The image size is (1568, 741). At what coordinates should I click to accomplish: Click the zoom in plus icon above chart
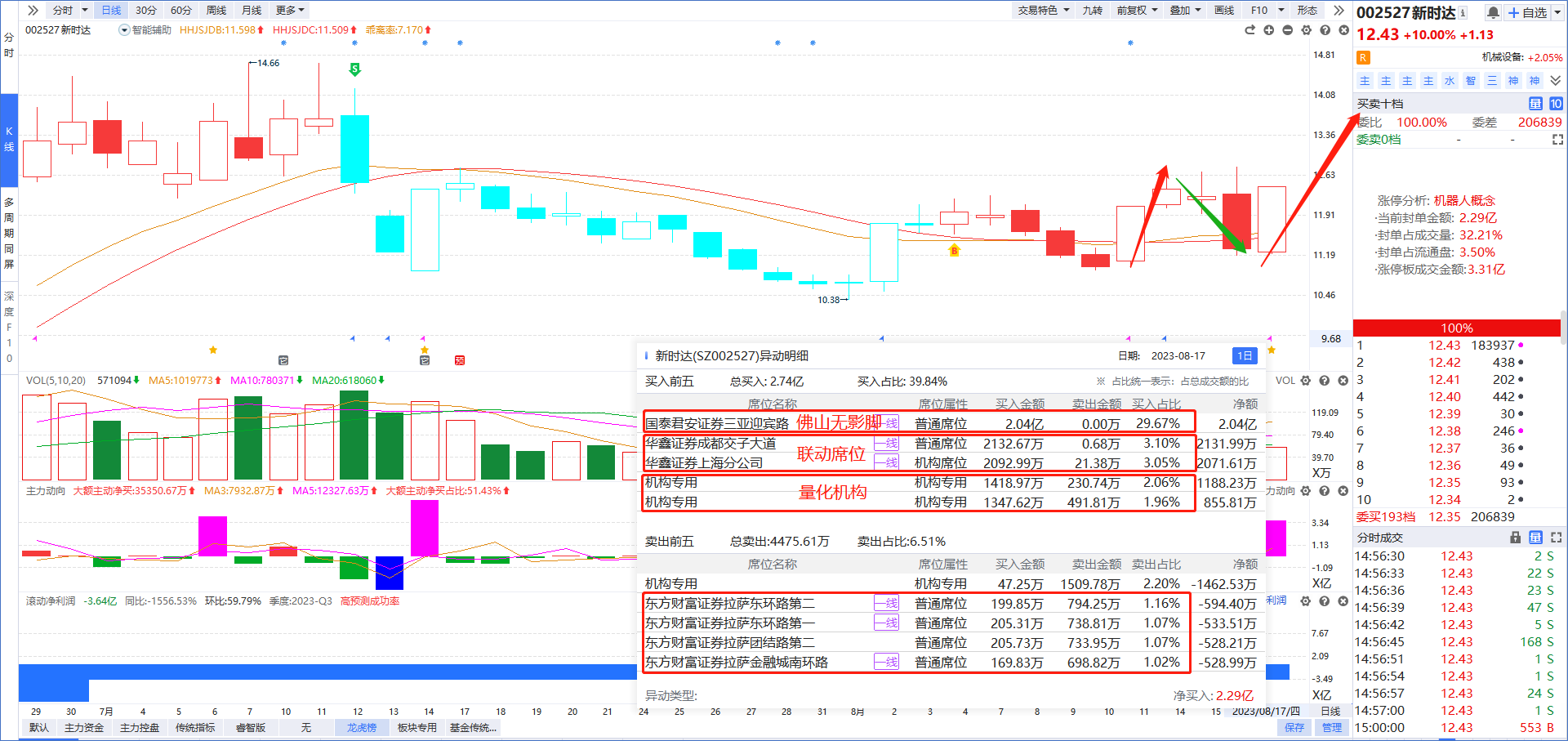(1268, 30)
